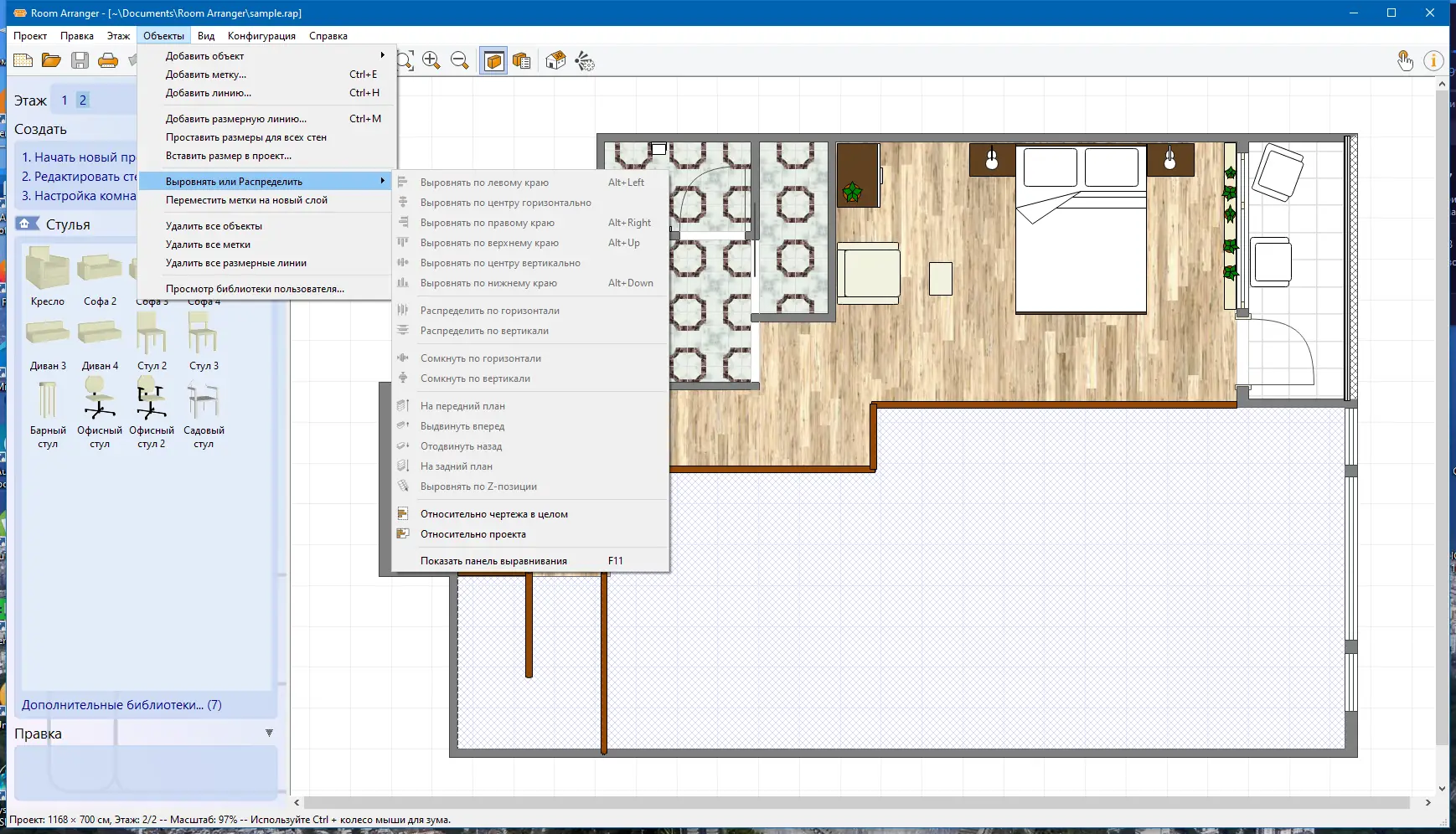
Task: Select 'Относительно проекта' alignment option
Action: (x=473, y=534)
